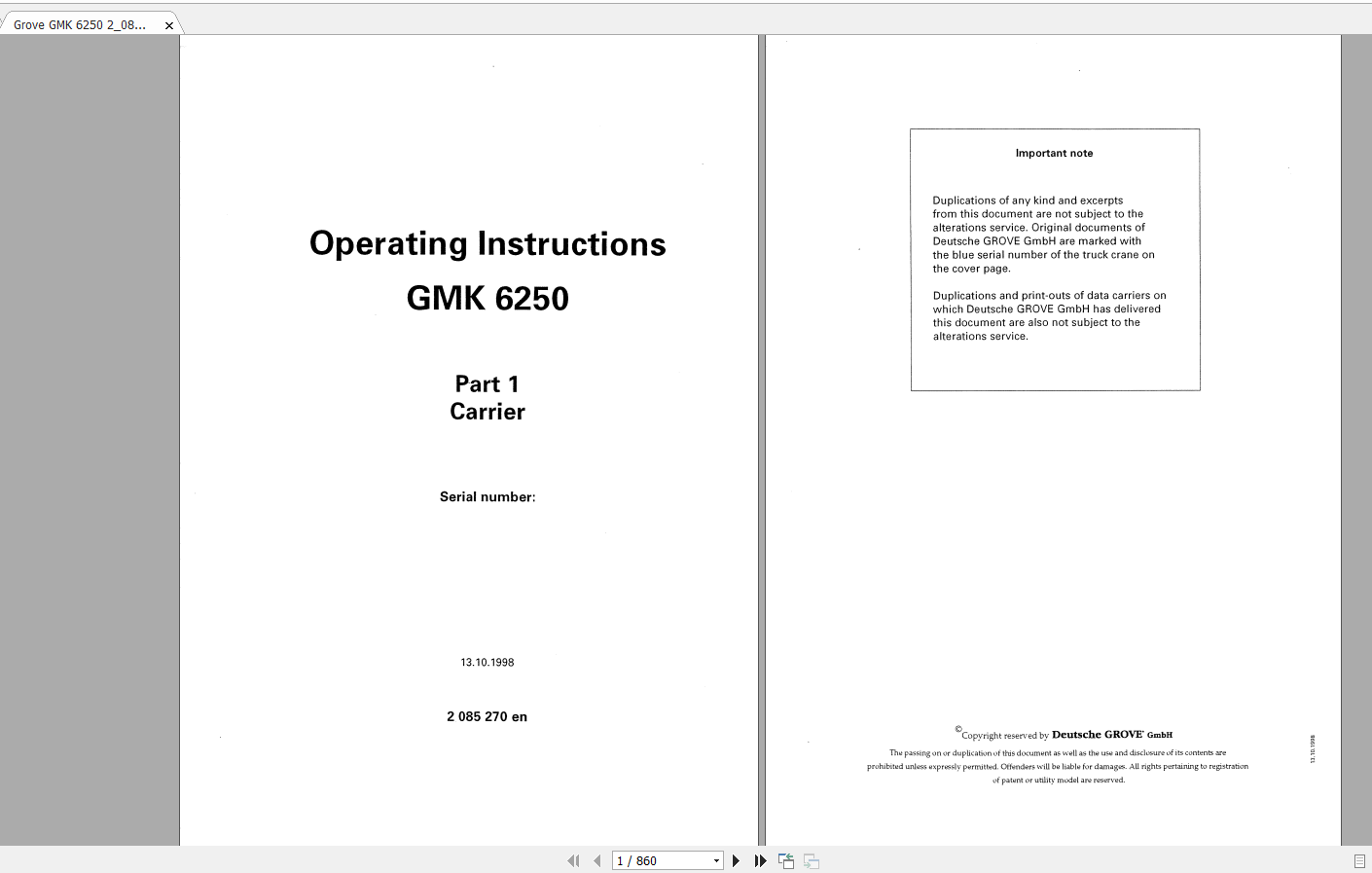The height and width of the screenshot is (873, 1372).
Task: Click the go to next view icon
Action: pyautogui.click(x=812, y=861)
